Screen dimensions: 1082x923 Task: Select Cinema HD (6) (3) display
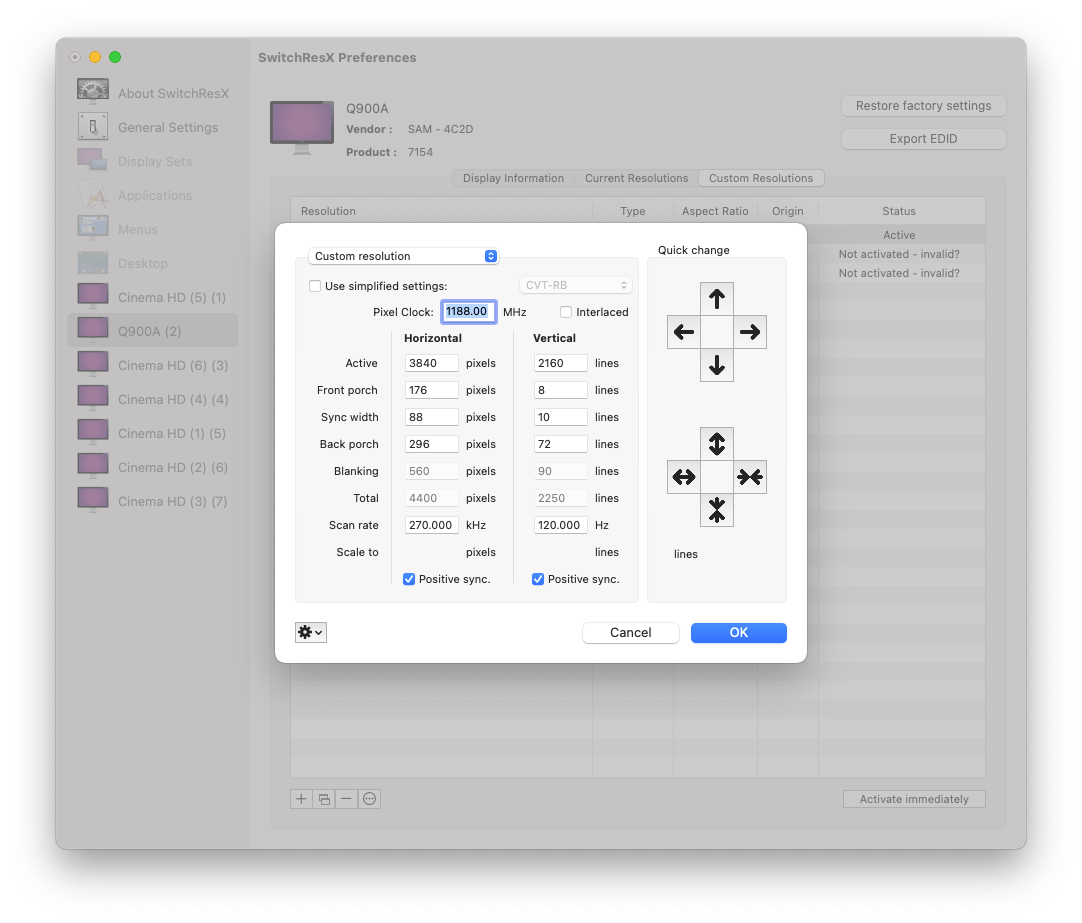[153, 365]
